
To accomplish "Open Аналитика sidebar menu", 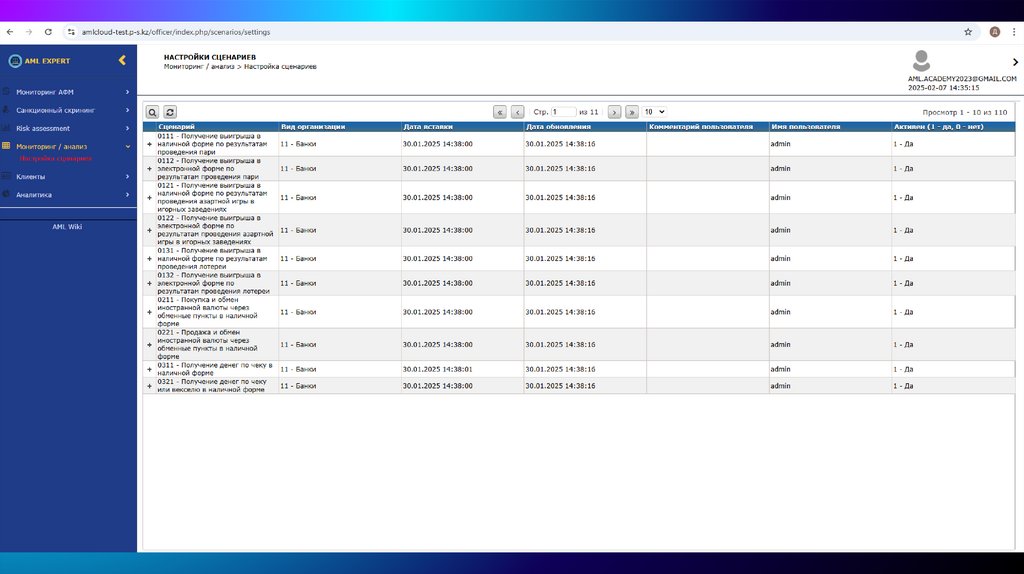I will tap(68, 195).
